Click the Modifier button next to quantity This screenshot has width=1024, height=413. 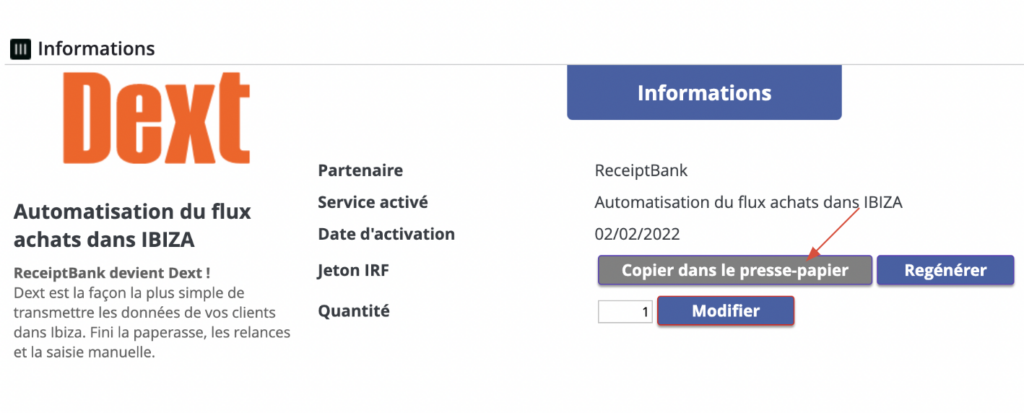[726, 311]
